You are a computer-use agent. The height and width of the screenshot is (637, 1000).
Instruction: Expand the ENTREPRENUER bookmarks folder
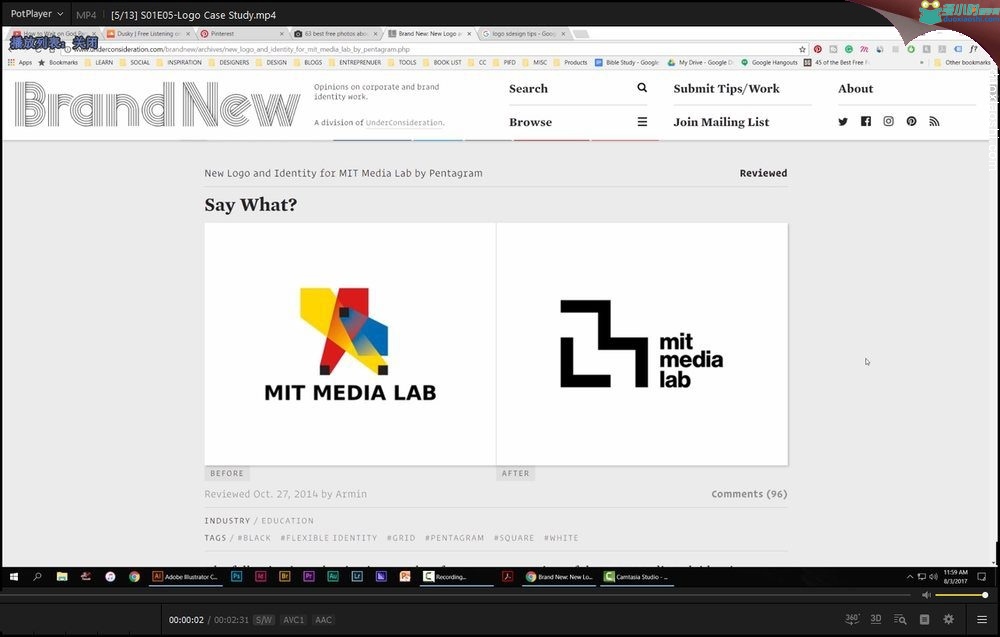355,62
